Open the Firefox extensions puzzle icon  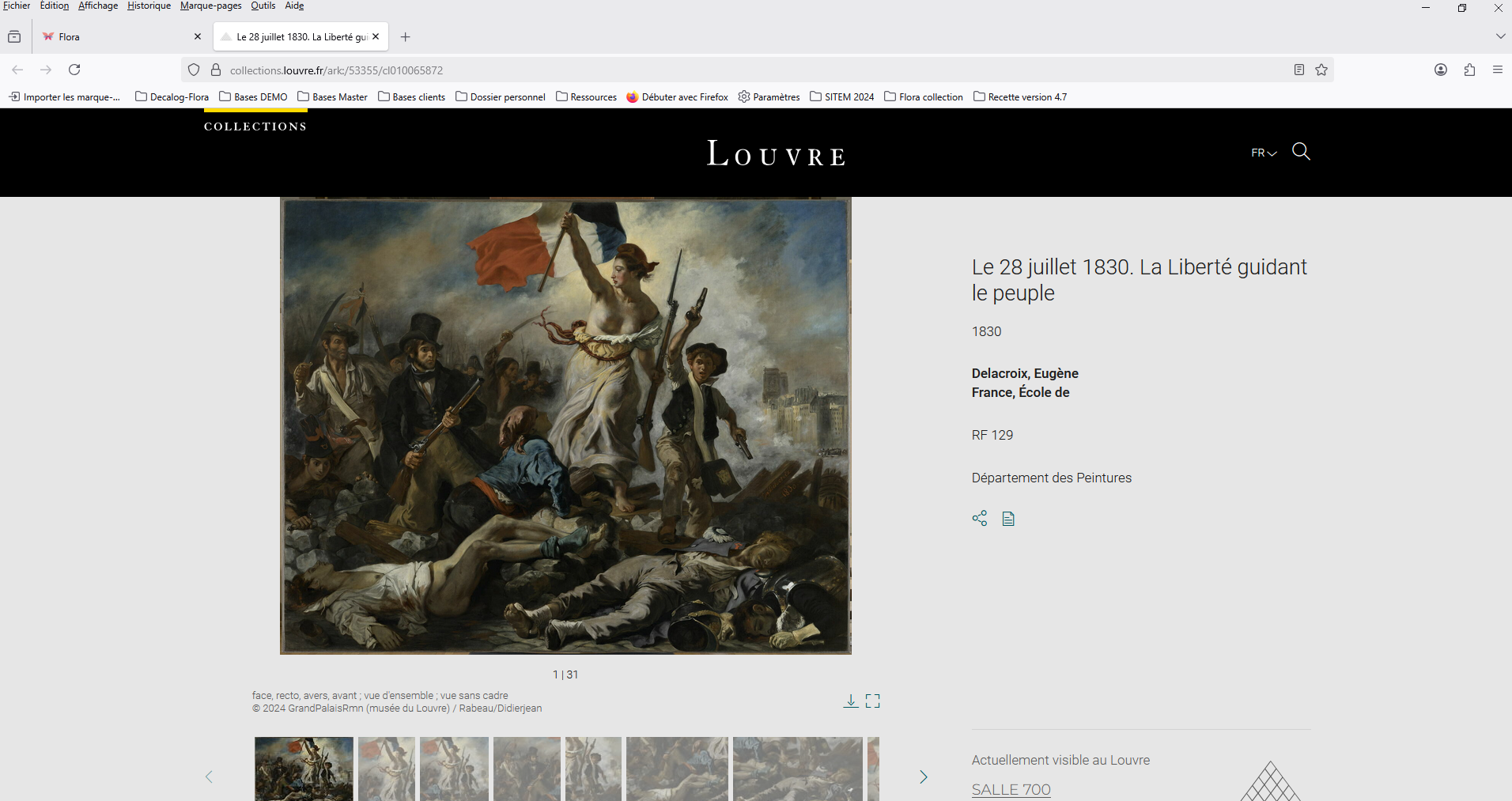1469,70
